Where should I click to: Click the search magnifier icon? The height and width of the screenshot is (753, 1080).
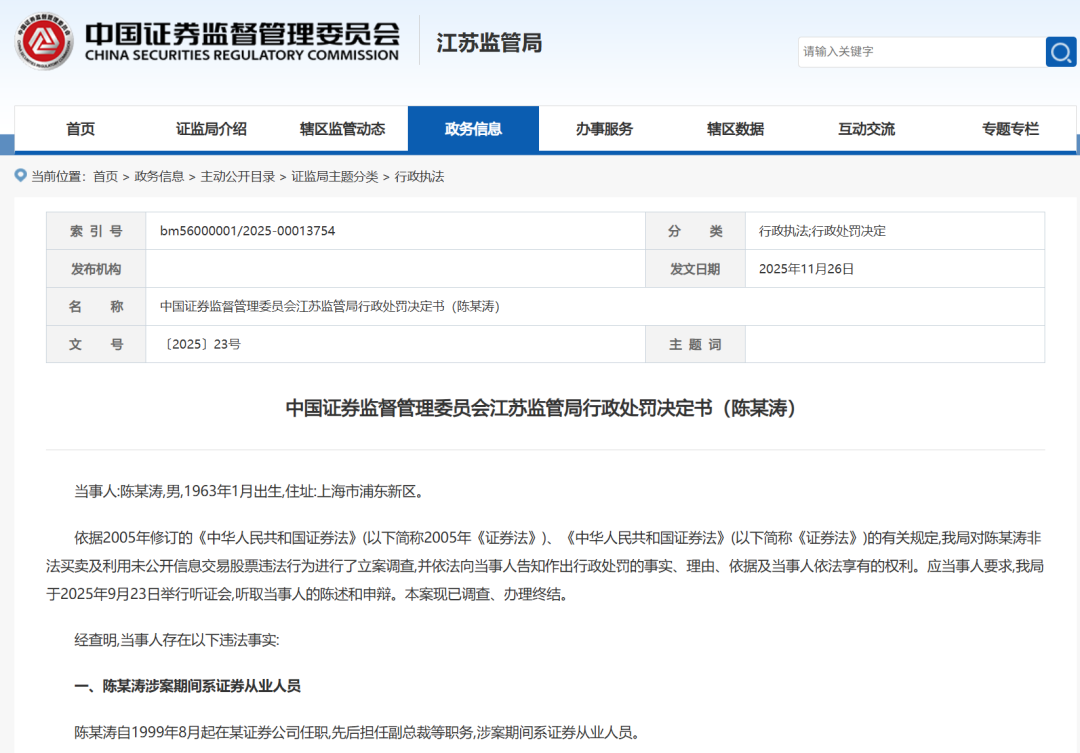coord(1060,52)
